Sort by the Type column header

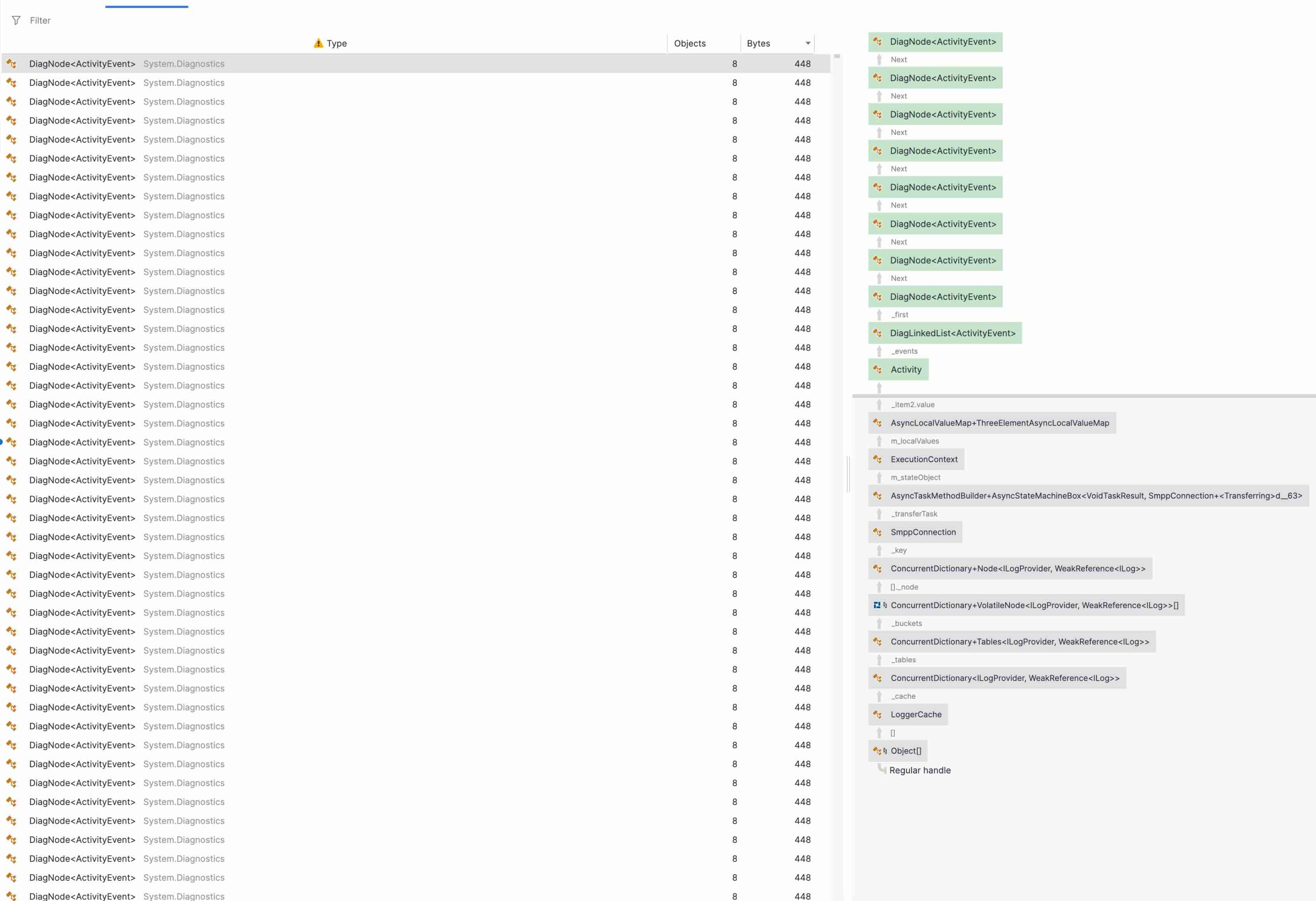336,44
